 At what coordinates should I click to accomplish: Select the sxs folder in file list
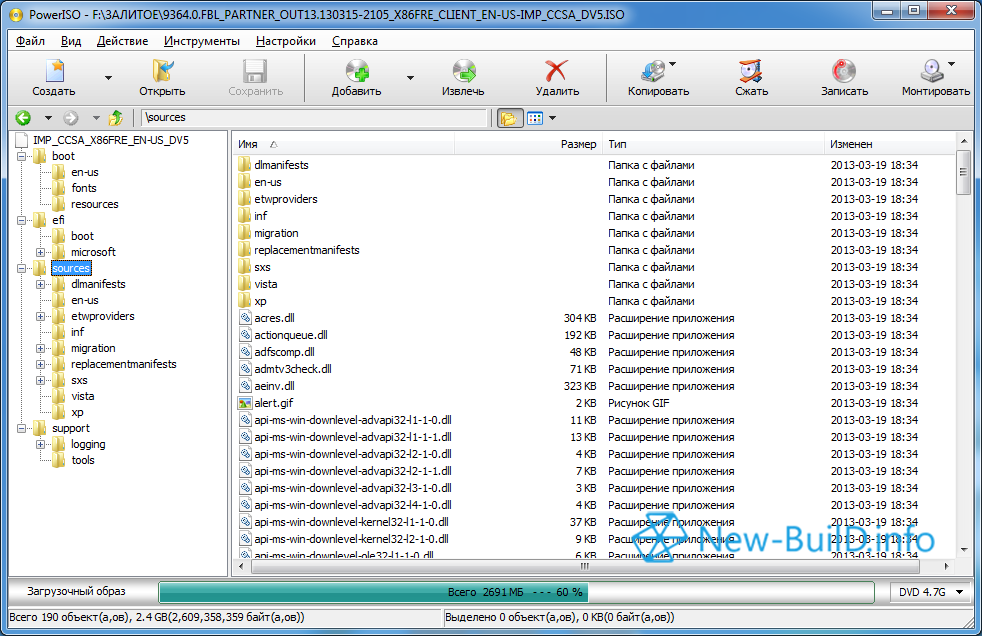pos(262,267)
